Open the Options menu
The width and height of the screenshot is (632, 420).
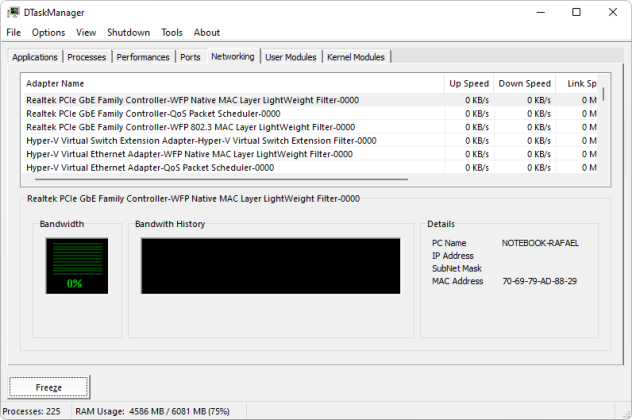coord(48,33)
